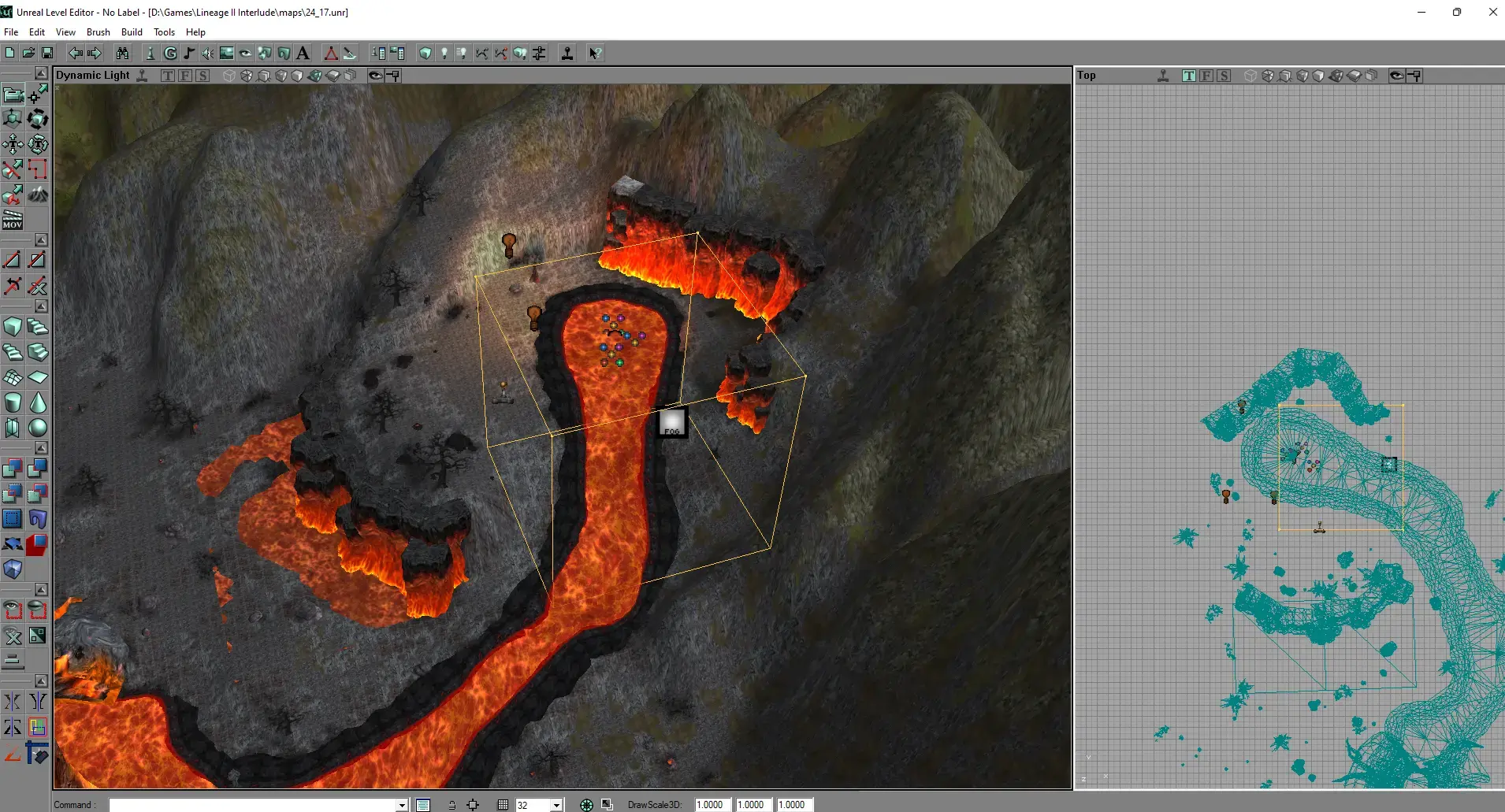Image resolution: width=1505 pixels, height=812 pixels.
Task: Toggle Front view F in Dynamic Light viewport
Action: click(x=185, y=76)
